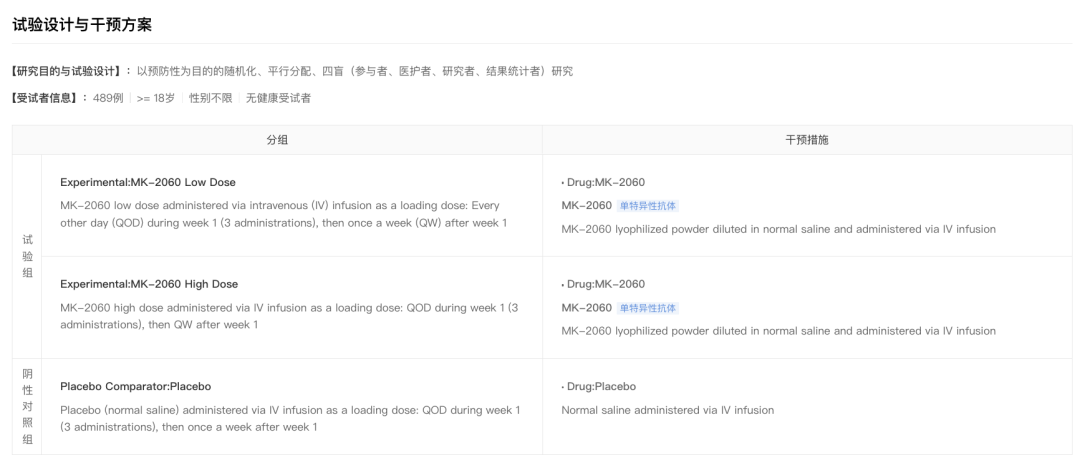
Task: Click the 干预措施 column header
Action: pos(806,140)
